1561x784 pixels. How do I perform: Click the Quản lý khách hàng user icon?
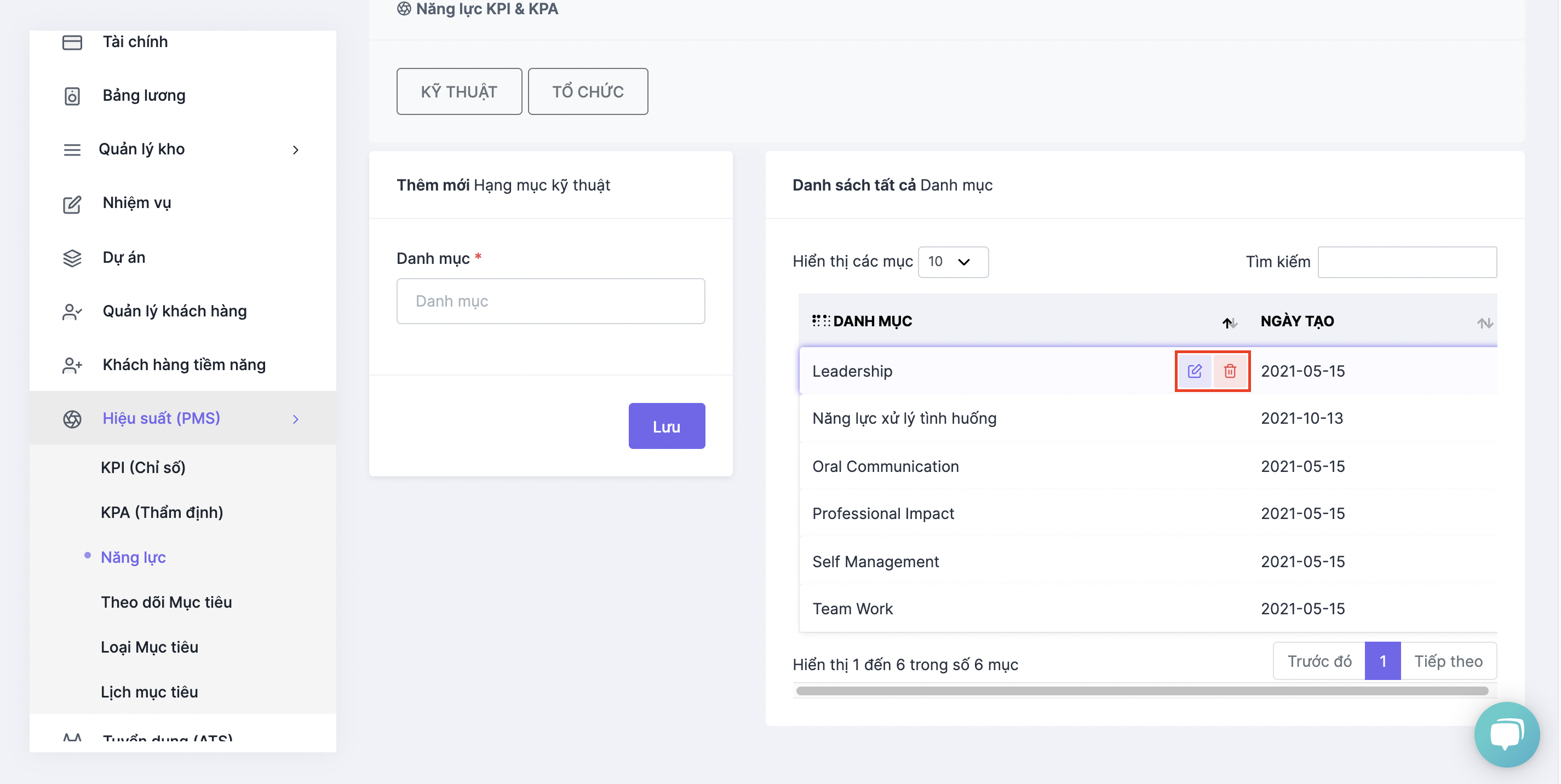(x=72, y=312)
